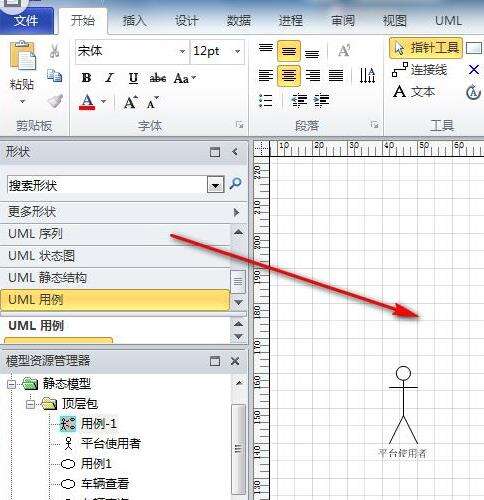The image size is (484, 500).
Task: Apply the red font color
Action: point(87,102)
